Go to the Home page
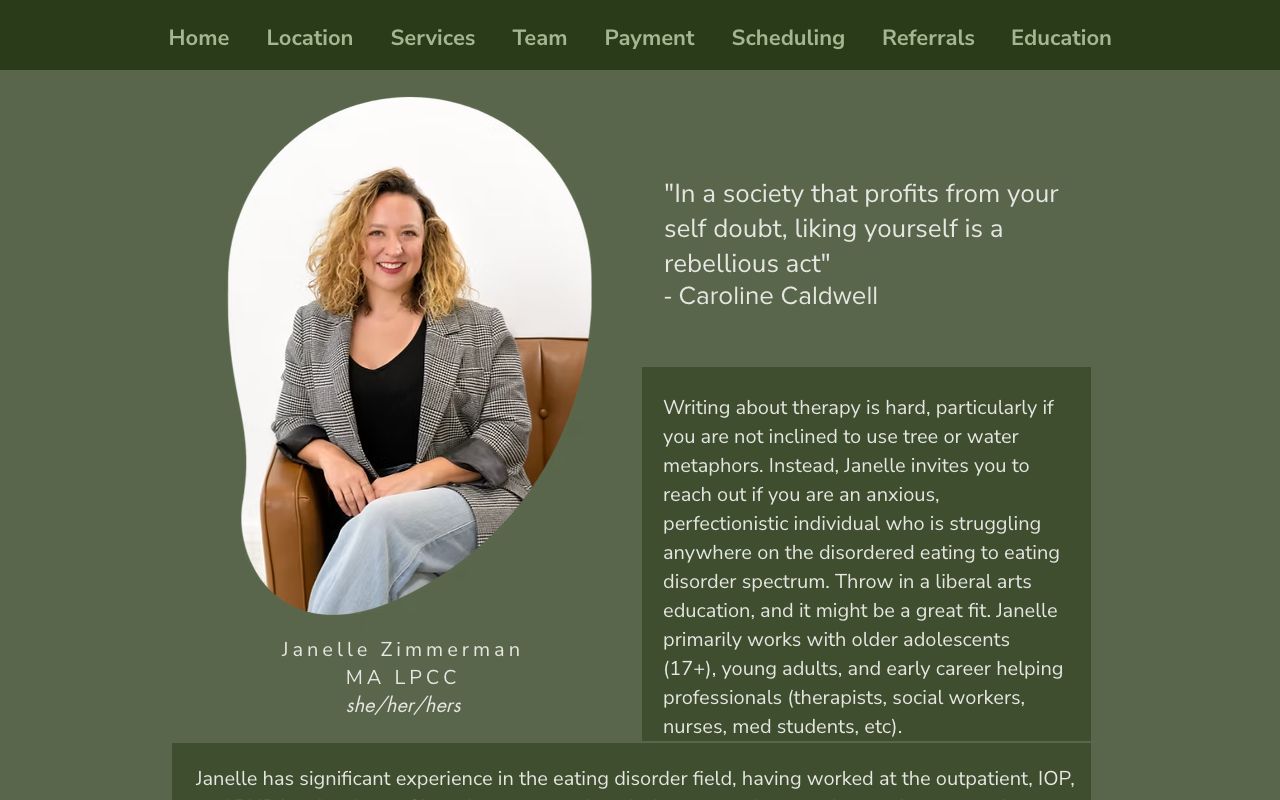 198,38
